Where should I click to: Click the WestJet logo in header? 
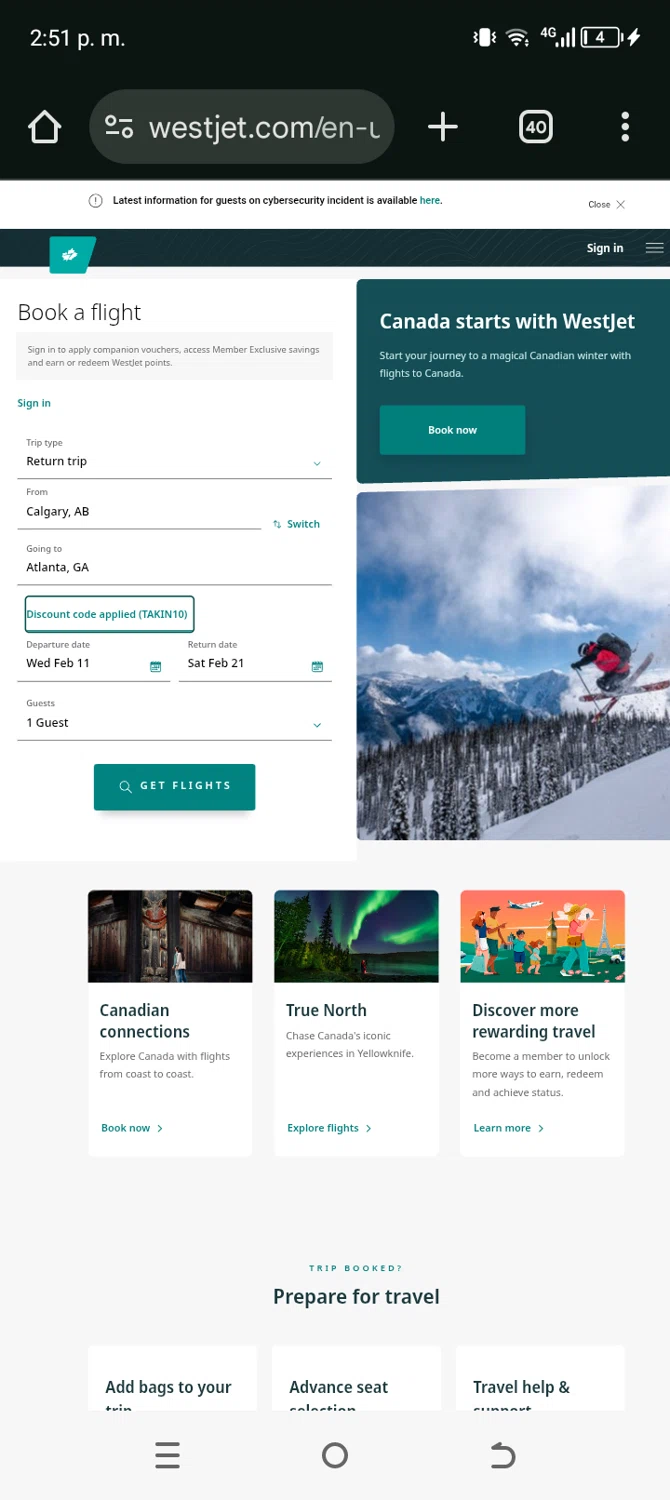pyautogui.click(x=72, y=255)
